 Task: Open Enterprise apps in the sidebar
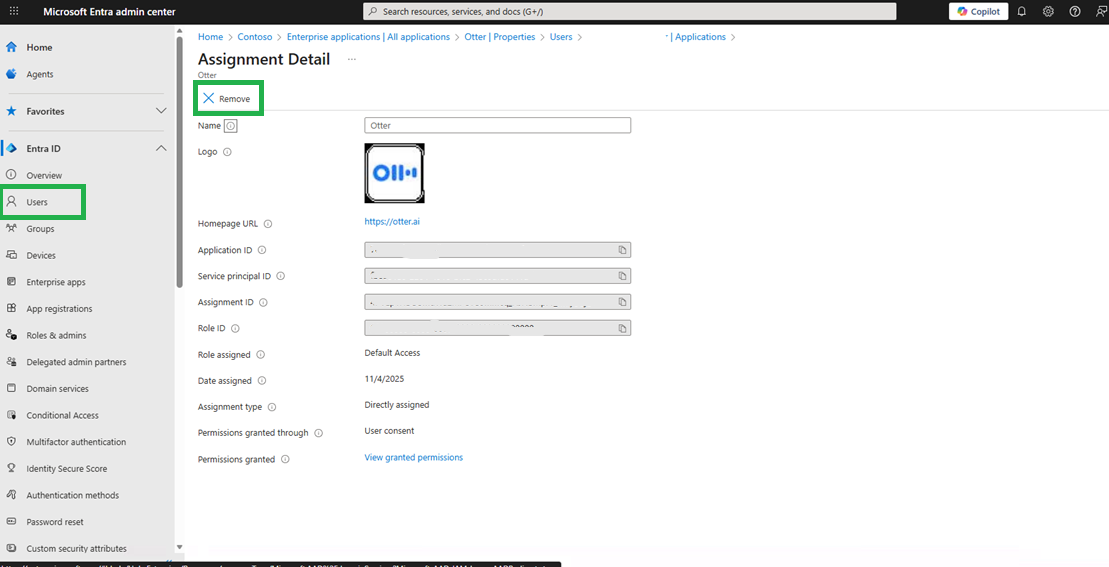pyautogui.click(x=56, y=282)
